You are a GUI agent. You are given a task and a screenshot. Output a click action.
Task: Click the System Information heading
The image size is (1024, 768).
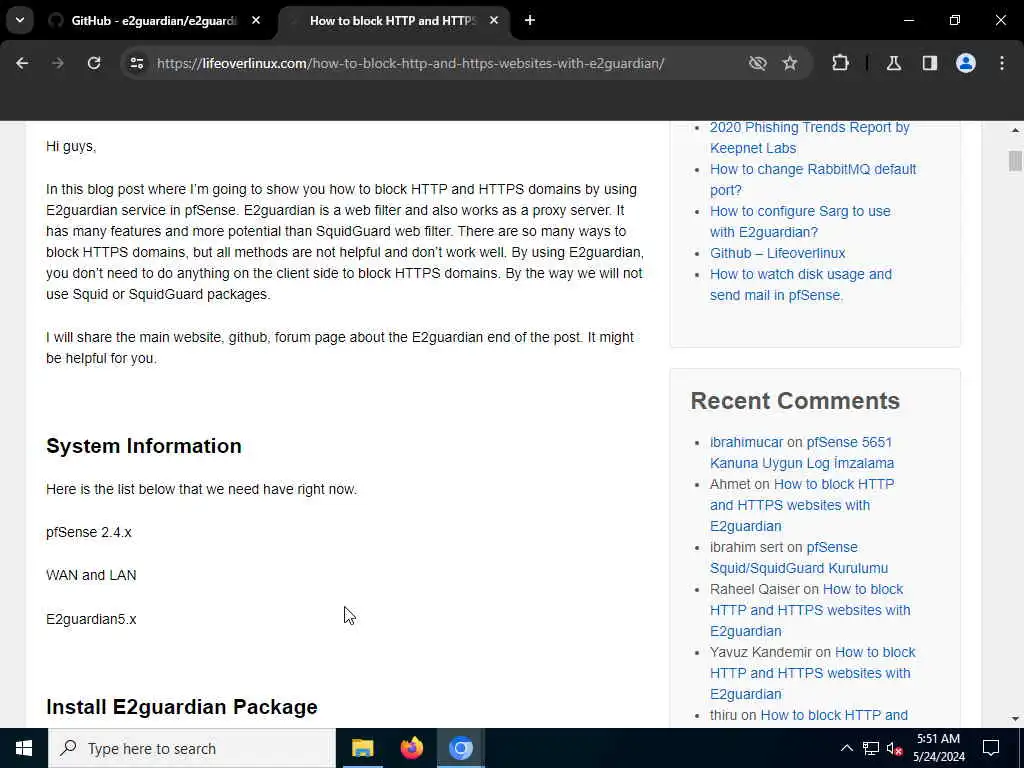[144, 446]
